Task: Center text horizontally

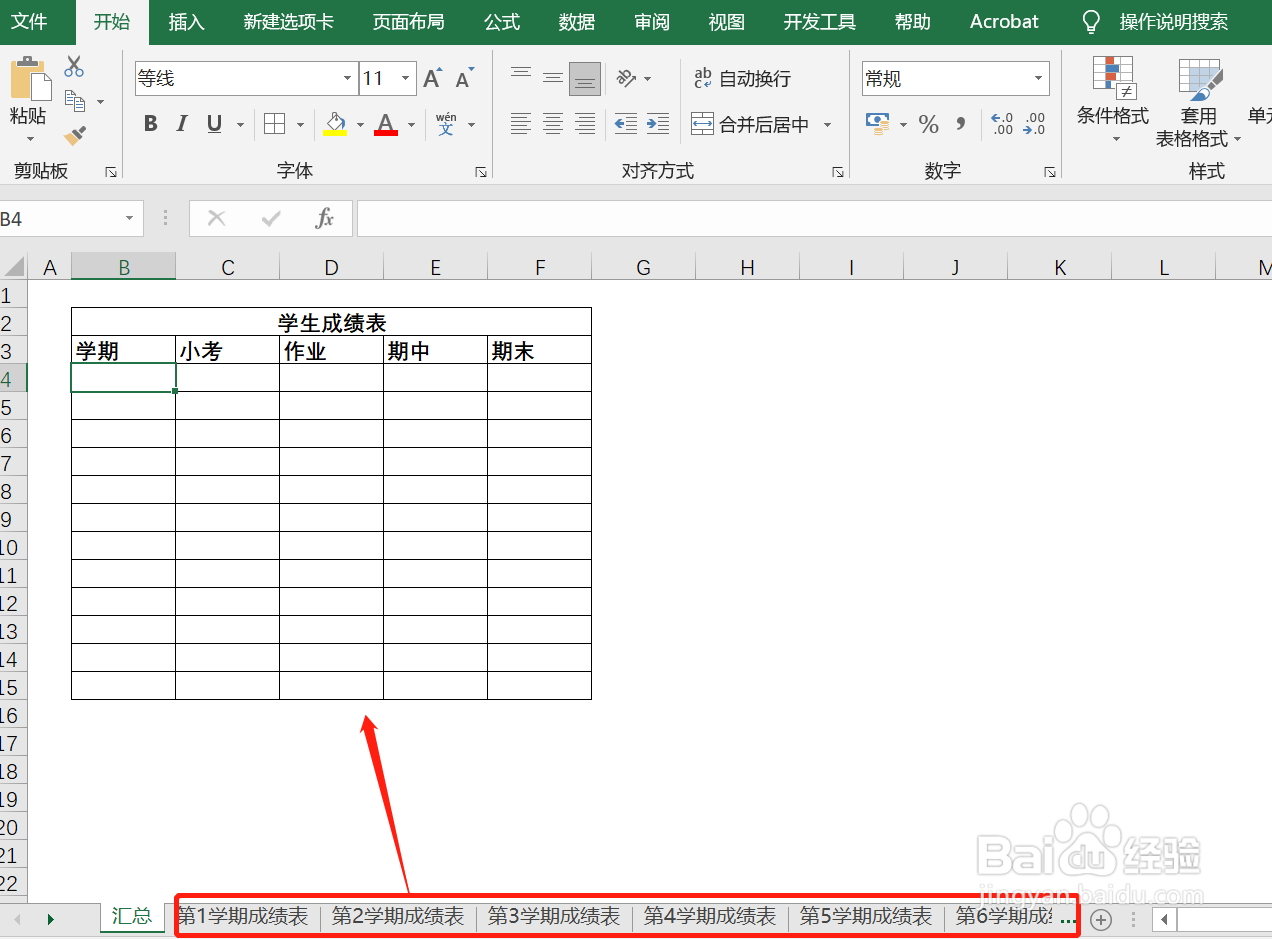Action: (x=553, y=124)
